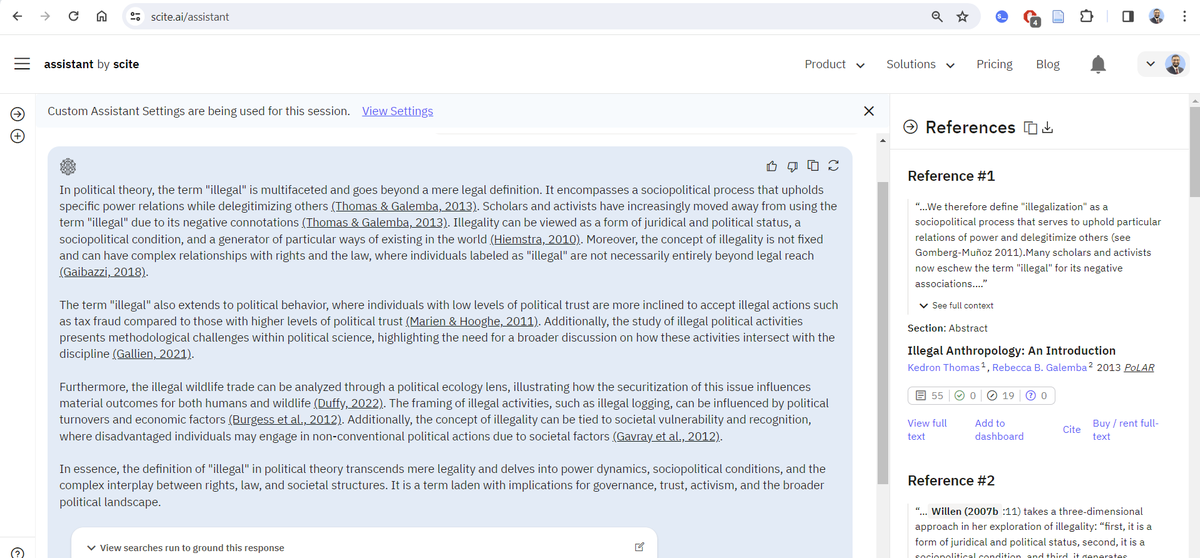Click Add to dashboard for Reference #1
The image size is (1200, 558).
click(999, 430)
